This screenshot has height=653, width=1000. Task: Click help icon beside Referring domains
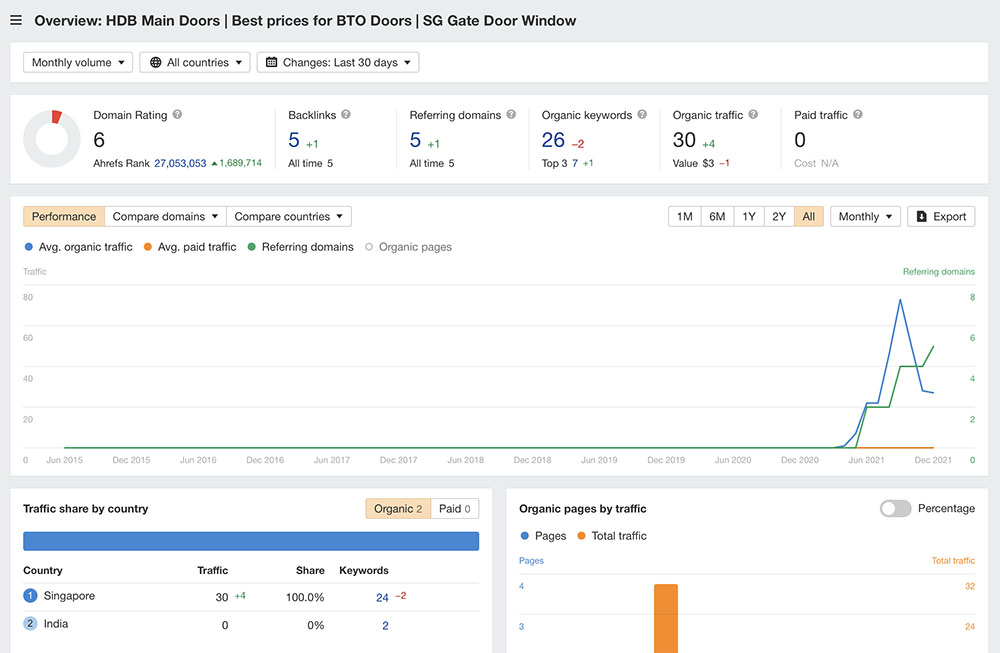pyautogui.click(x=511, y=115)
